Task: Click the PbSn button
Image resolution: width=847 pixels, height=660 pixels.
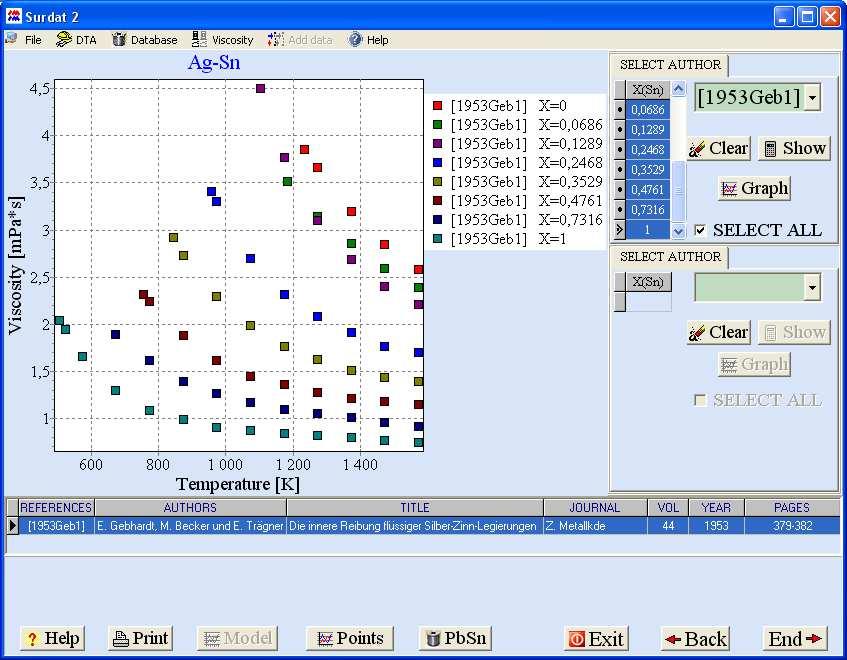Action: point(455,638)
